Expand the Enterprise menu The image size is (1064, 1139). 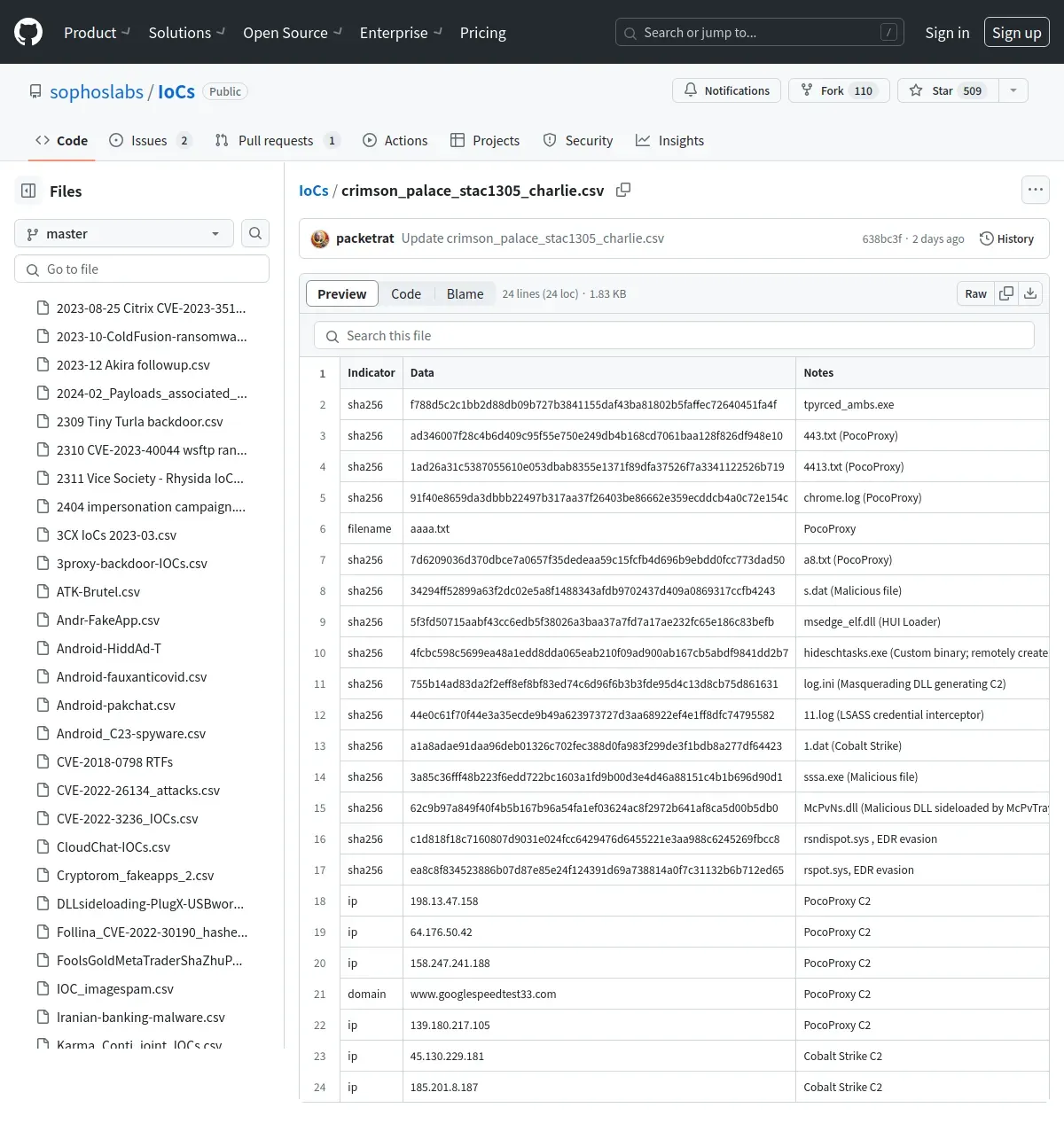(401, 33)
